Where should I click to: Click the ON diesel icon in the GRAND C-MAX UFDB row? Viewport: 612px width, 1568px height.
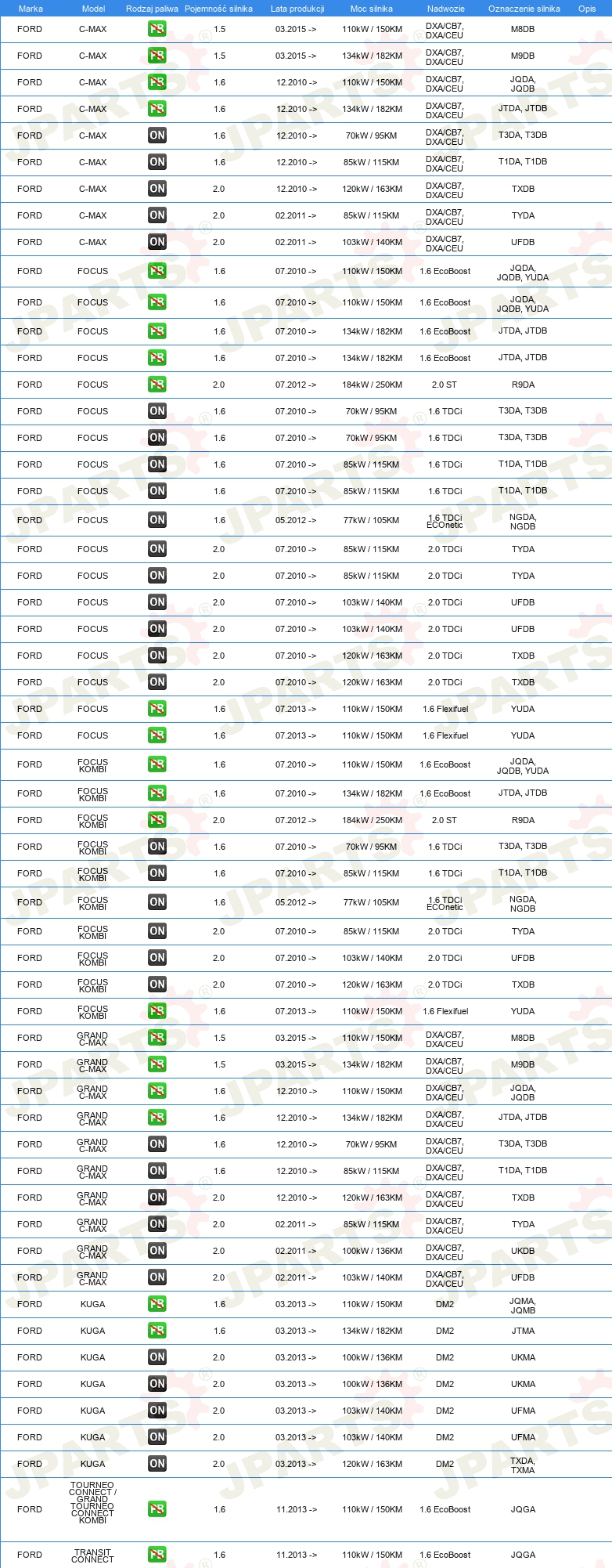[x=157, y=1277]
